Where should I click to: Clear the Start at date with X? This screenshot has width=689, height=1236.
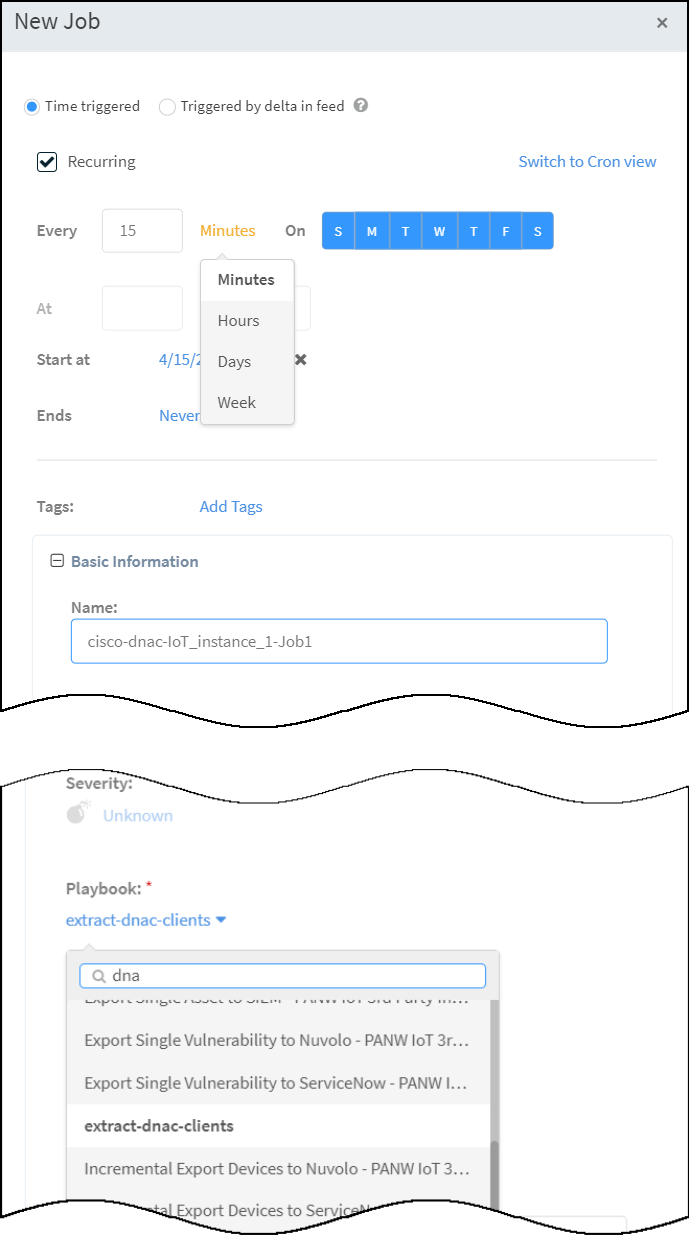click(x=300, y=359)
